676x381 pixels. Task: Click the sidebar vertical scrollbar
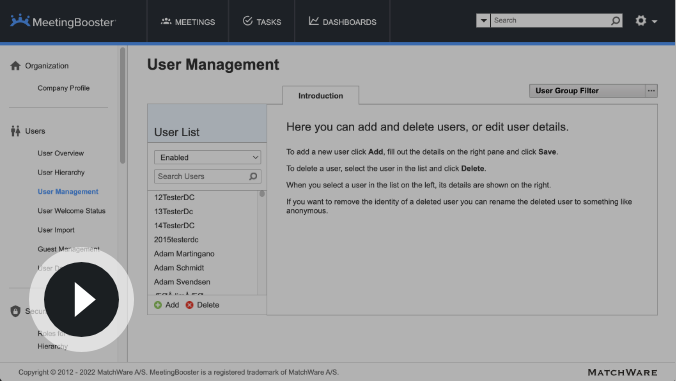tap(123, 106)
